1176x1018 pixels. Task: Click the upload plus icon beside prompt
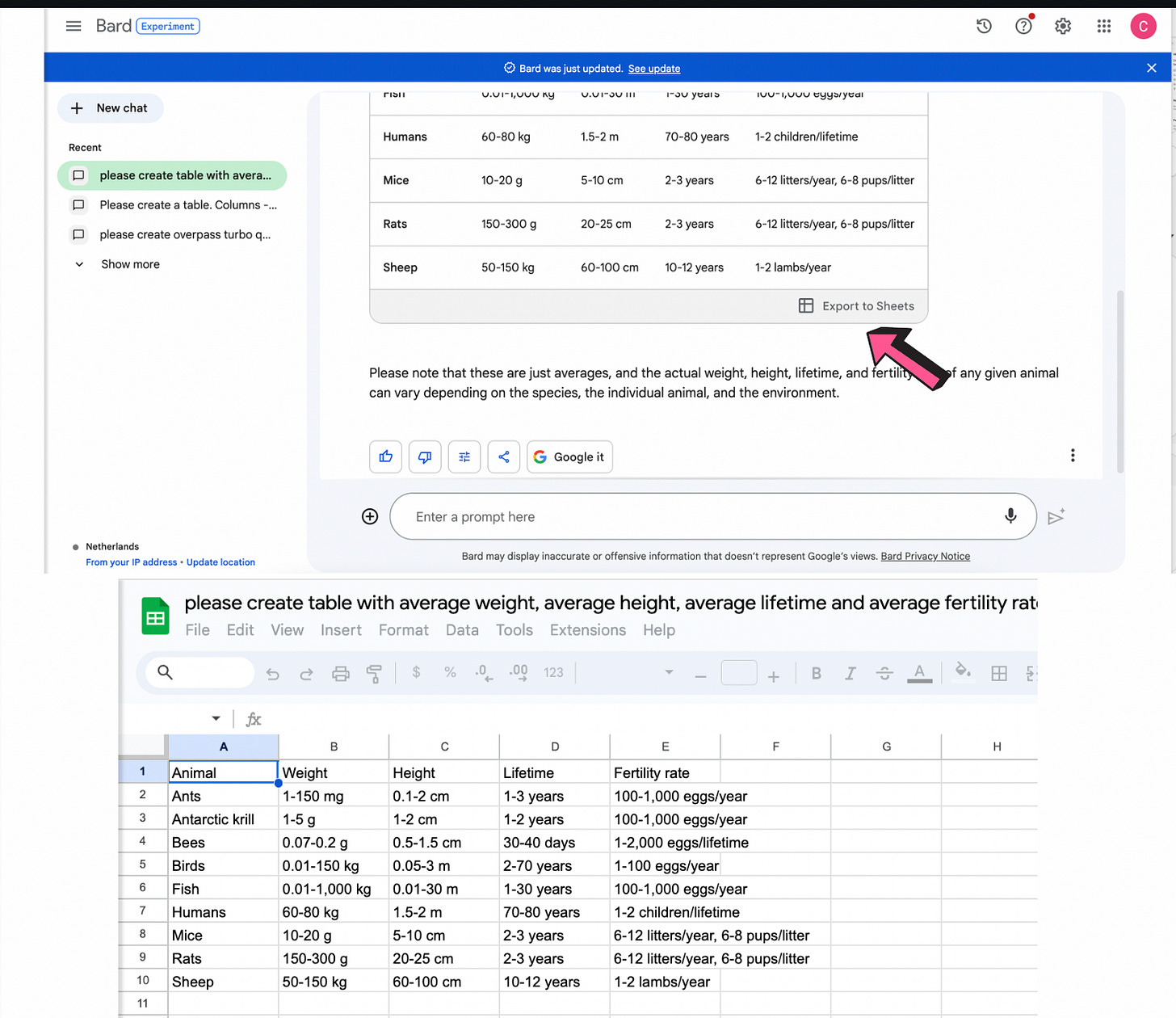click(x=370, y=516)
